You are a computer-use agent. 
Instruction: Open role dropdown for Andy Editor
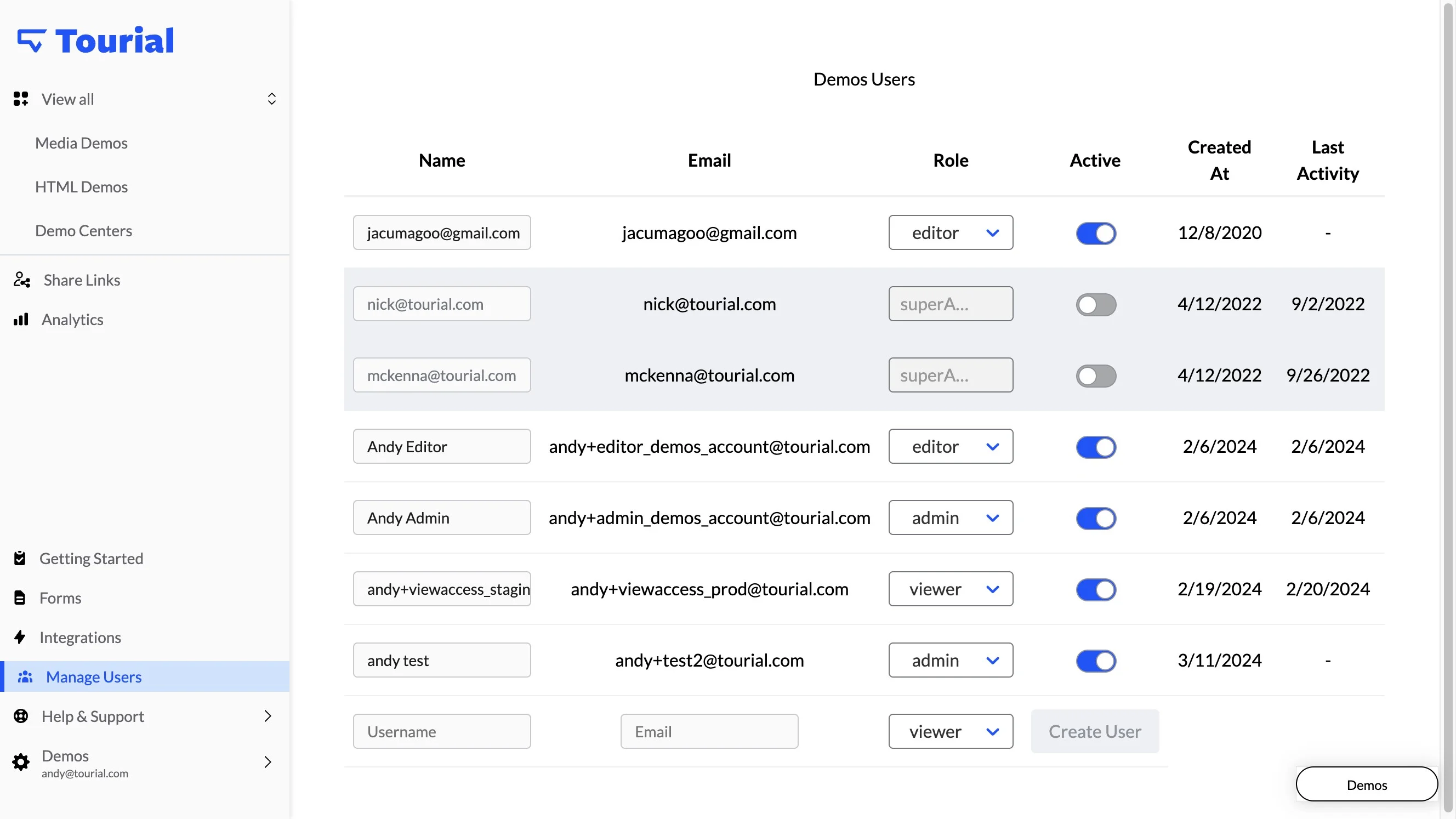click(951, 446)
